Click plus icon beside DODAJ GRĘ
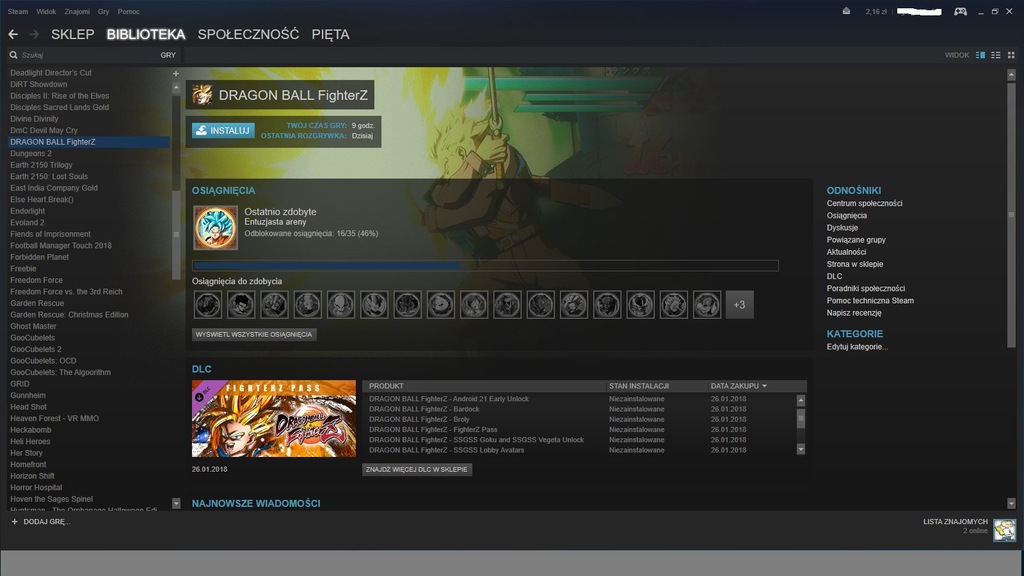Viewport: 1024px width, 576px height. [x=14, y=522]
